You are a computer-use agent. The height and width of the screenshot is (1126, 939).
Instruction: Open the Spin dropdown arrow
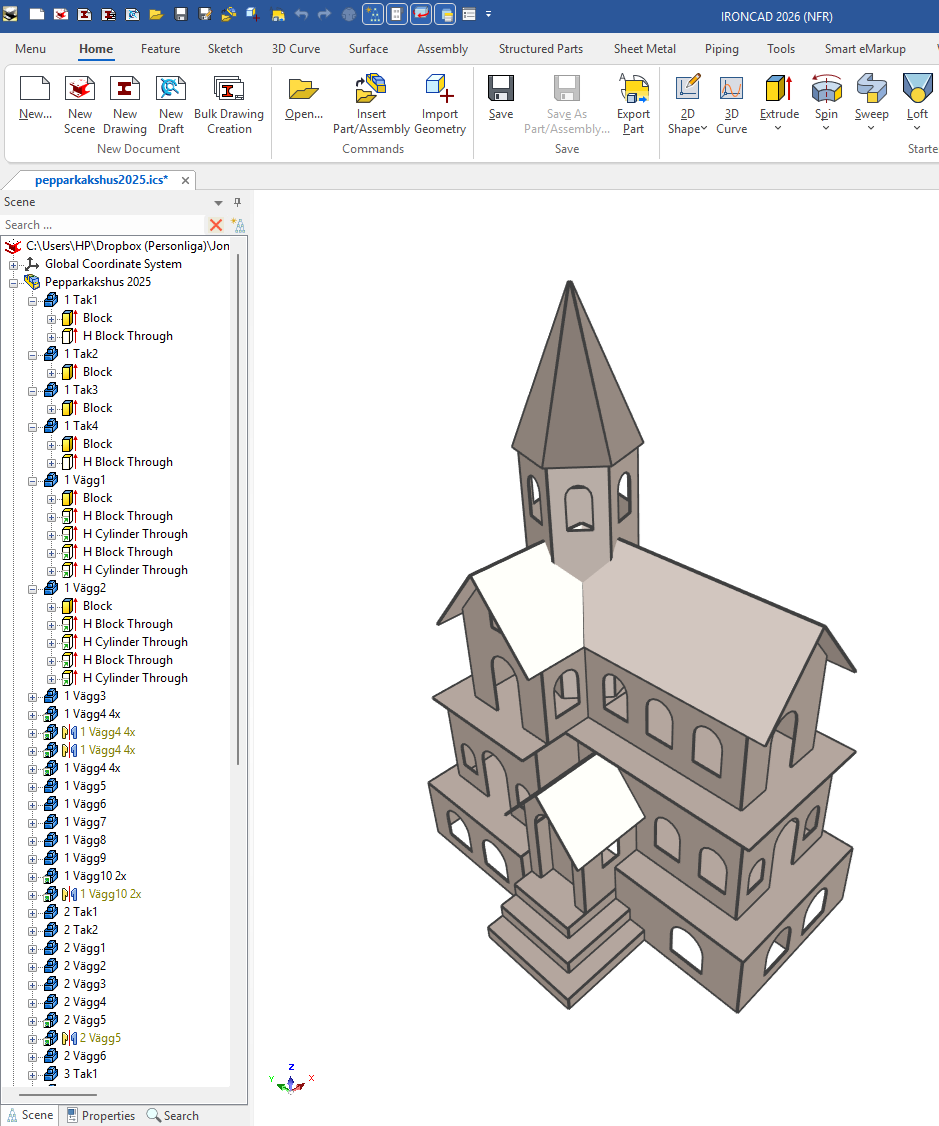[x=826, y=128]
